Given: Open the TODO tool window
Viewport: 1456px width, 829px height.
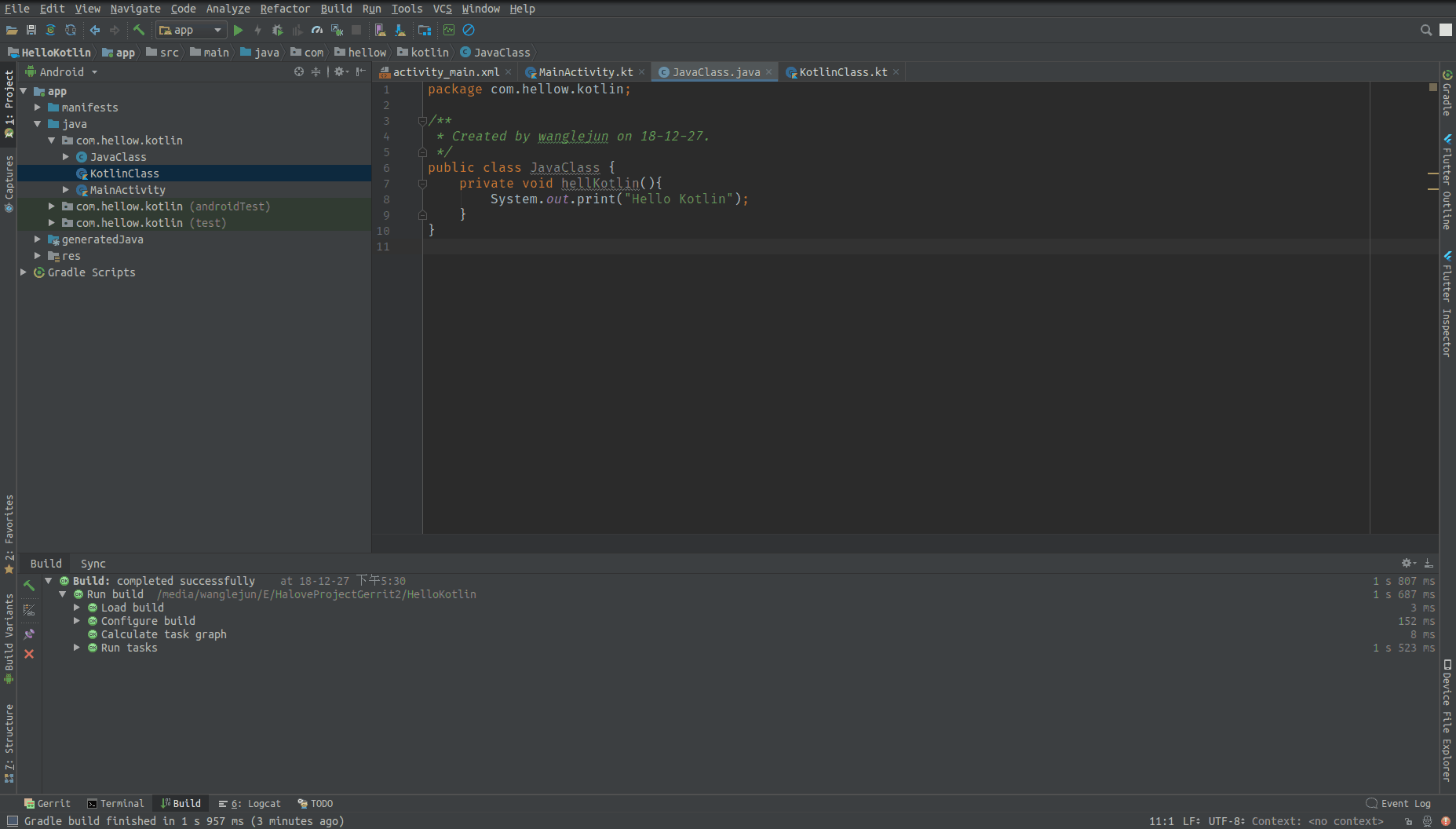Looking at the screenshot, I should pyautogui.click(x=316, y=804).
